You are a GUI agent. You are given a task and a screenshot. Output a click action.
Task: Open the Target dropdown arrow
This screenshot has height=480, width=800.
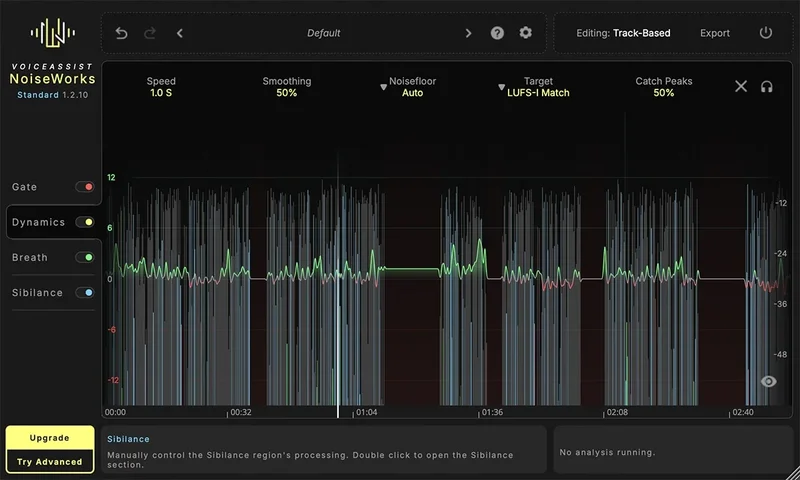click(x=501, y=87)
